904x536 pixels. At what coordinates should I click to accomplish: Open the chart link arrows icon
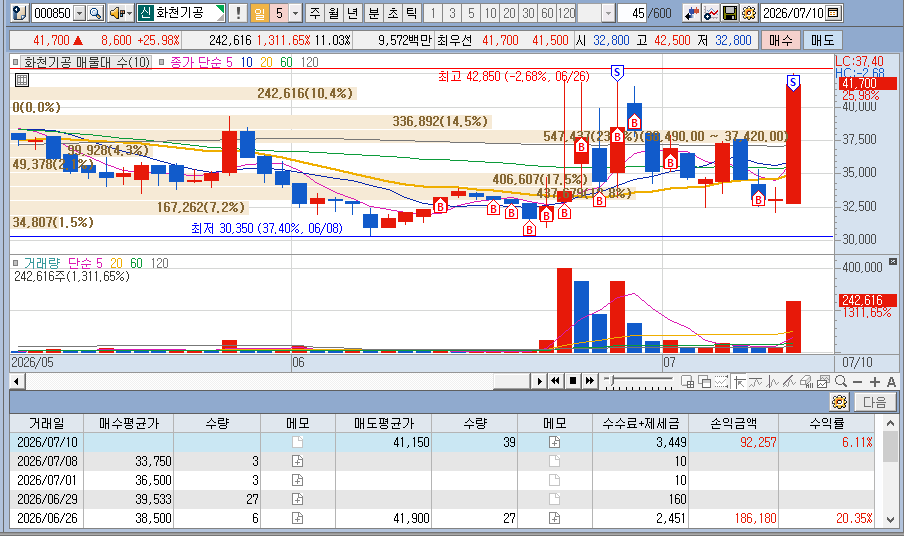tap(691, 13)
